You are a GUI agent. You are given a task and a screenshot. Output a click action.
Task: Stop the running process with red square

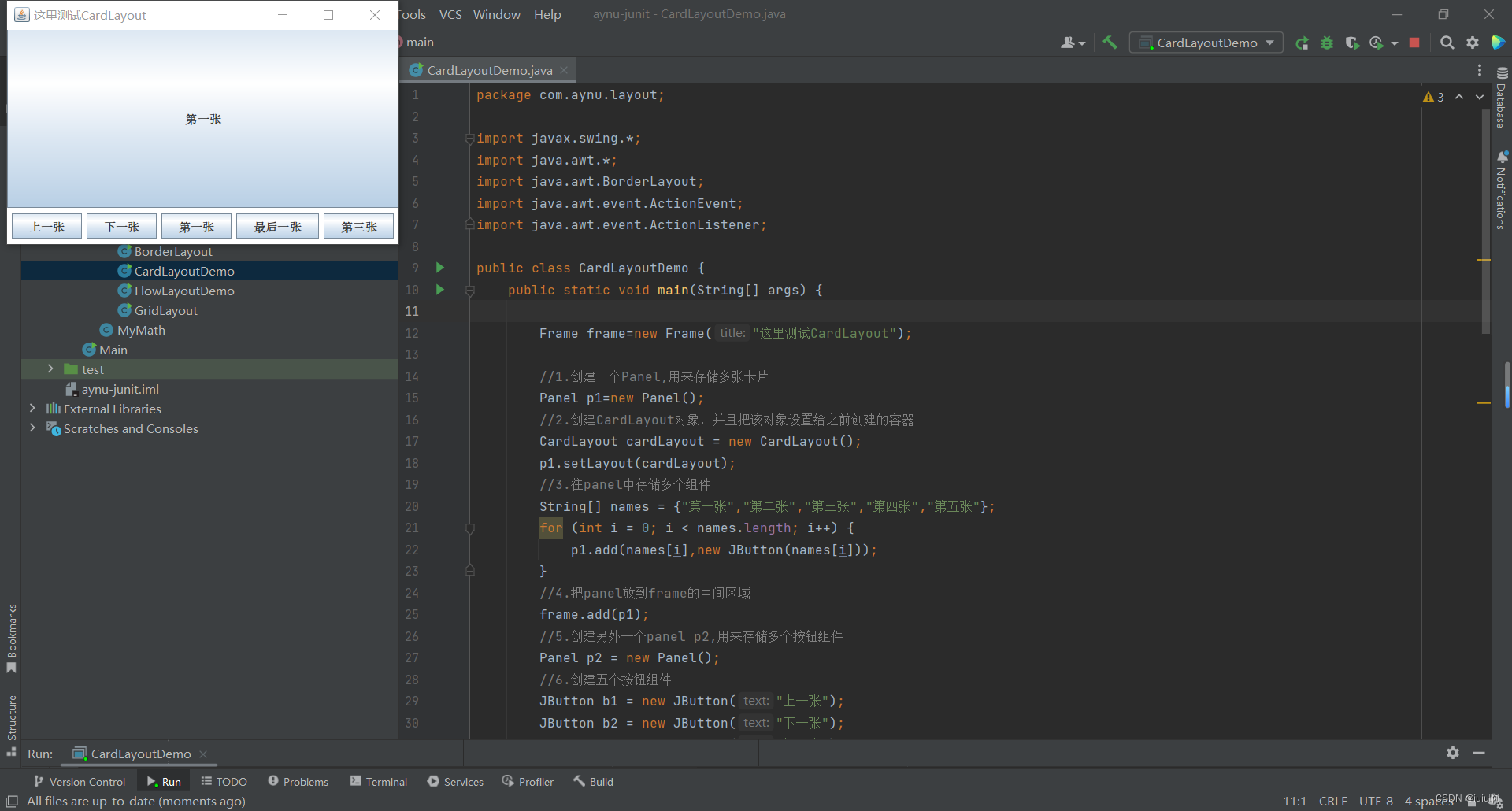(x=1414, y=43)
